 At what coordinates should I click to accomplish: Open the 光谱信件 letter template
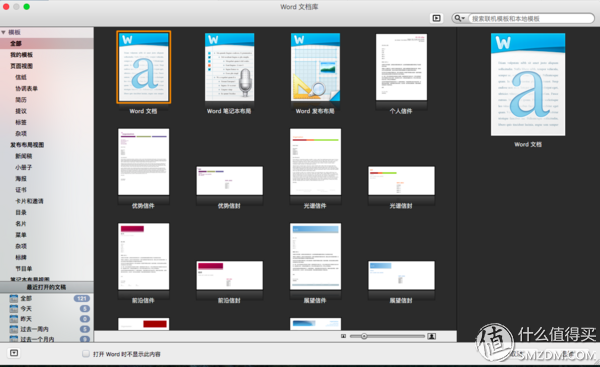[315, 162]
